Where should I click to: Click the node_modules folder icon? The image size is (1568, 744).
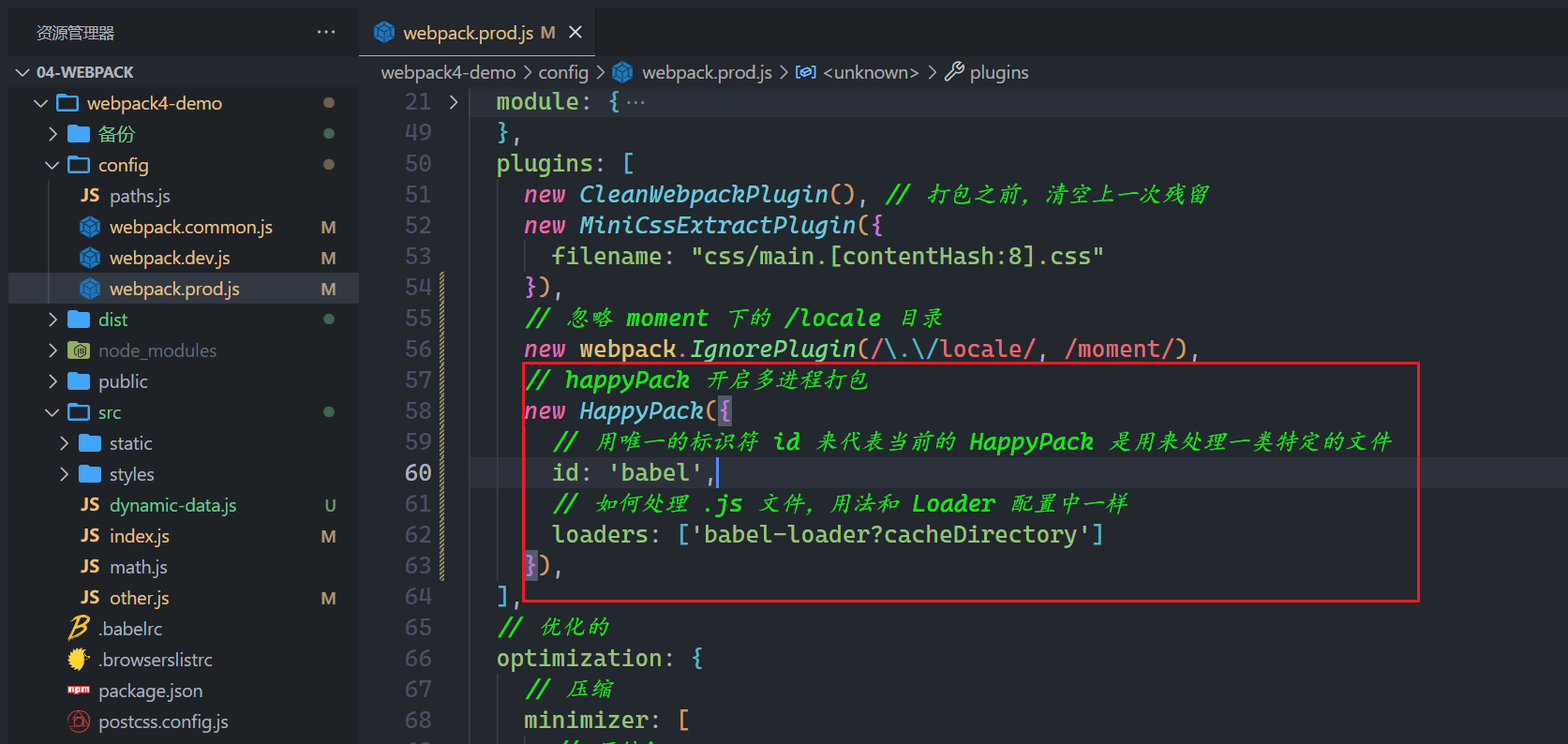[x=79, y=350]
